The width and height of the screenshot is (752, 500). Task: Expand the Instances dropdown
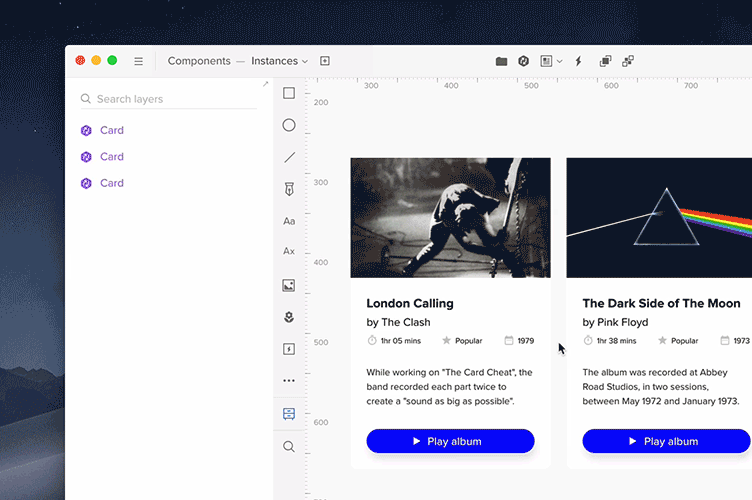coord(280,61)
